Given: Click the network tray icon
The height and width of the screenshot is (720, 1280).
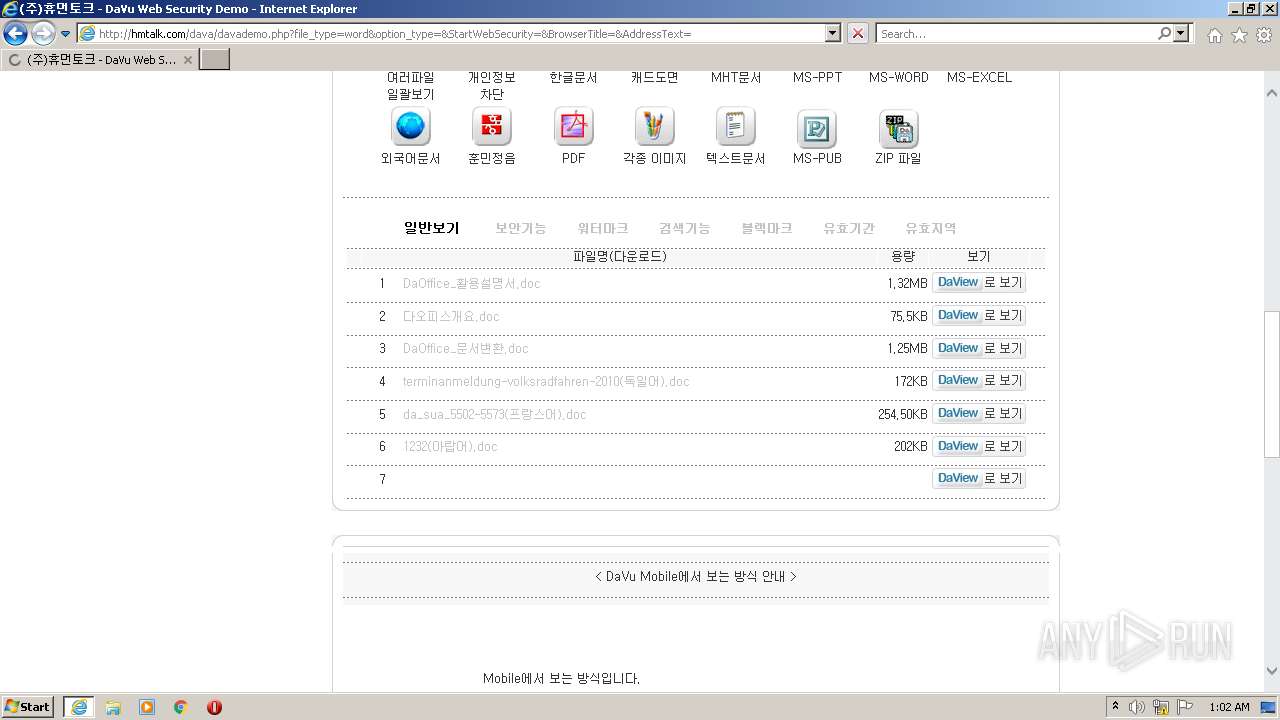Looking at the screenshot, I should 1161,707.
